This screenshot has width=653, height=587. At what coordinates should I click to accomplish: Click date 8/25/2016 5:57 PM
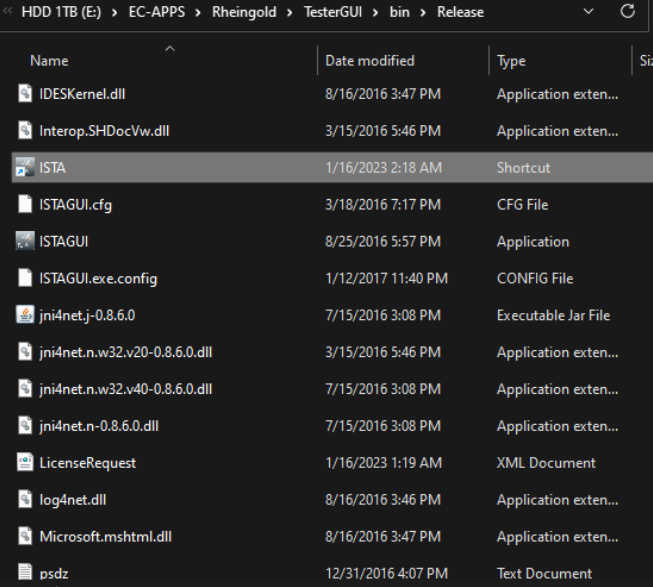click(383, 241)
